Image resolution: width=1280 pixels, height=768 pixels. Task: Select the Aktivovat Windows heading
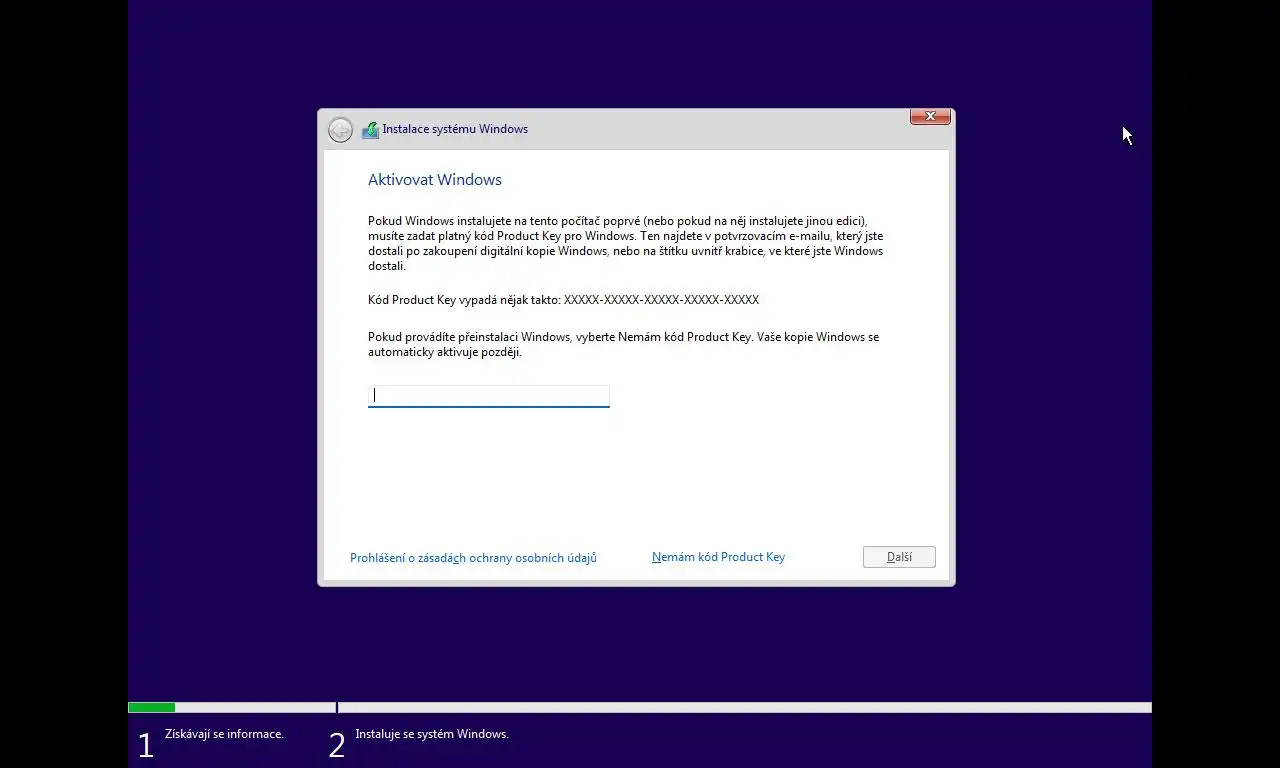[435, 180]
